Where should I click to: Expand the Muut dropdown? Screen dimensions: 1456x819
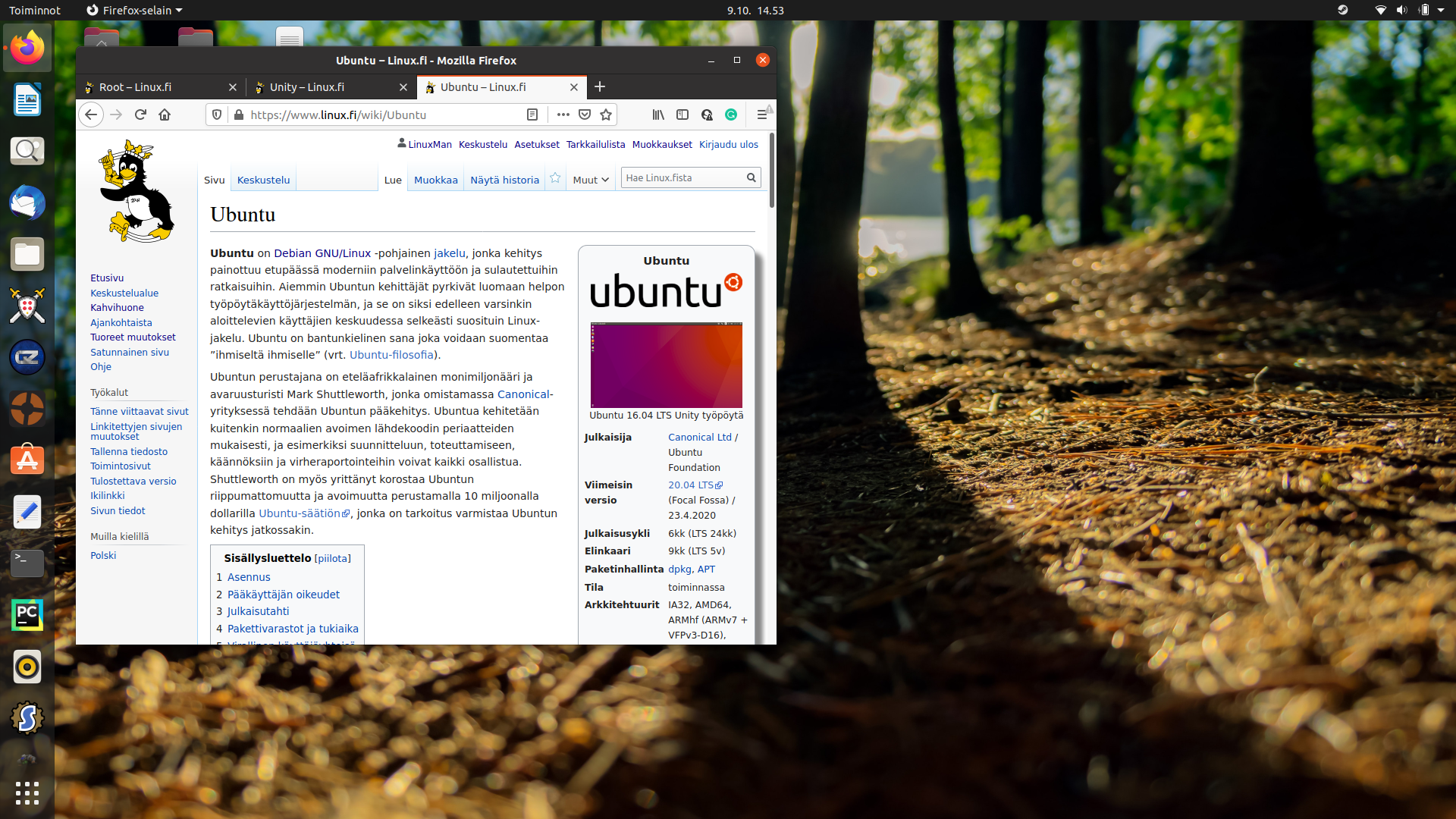tap(591, 180)
